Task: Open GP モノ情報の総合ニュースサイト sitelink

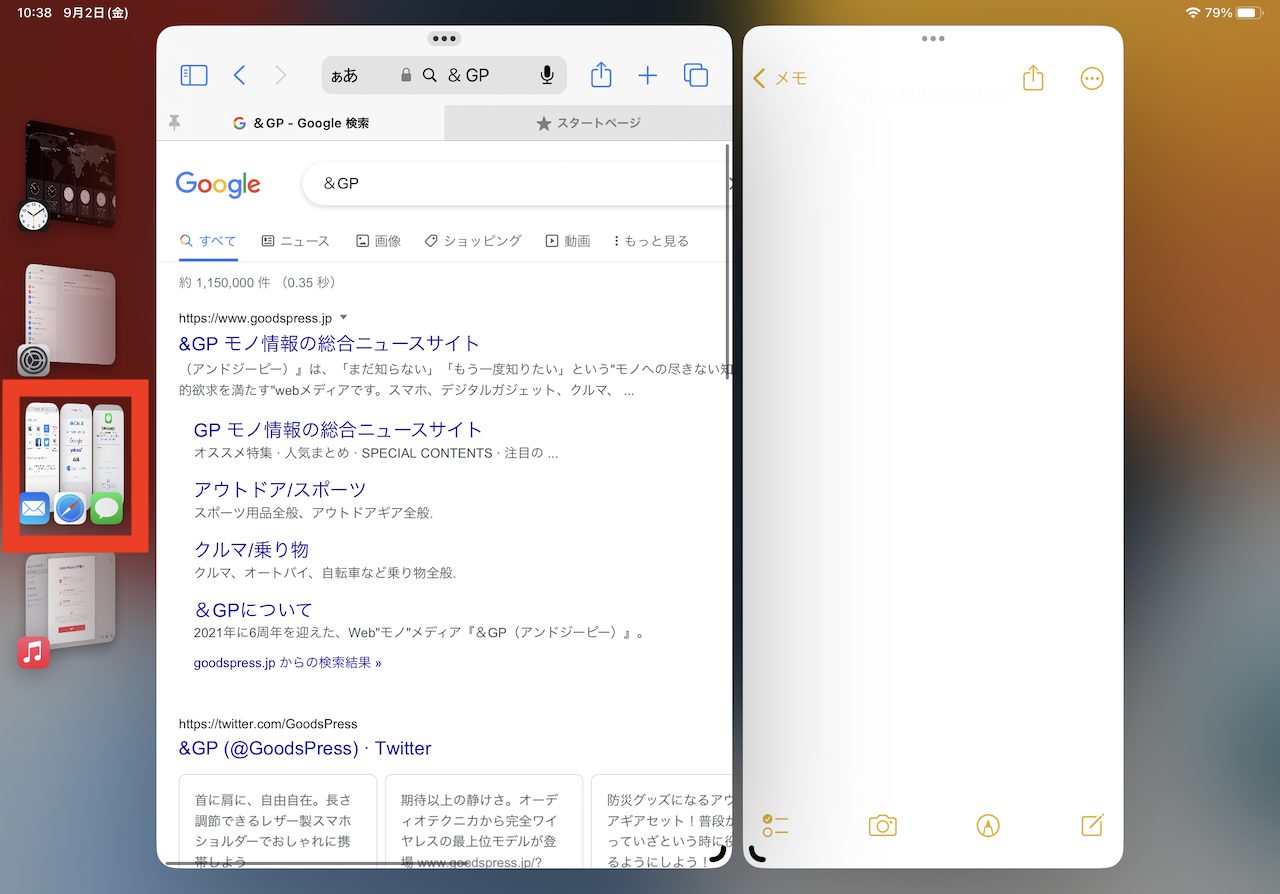Action: 338,430
